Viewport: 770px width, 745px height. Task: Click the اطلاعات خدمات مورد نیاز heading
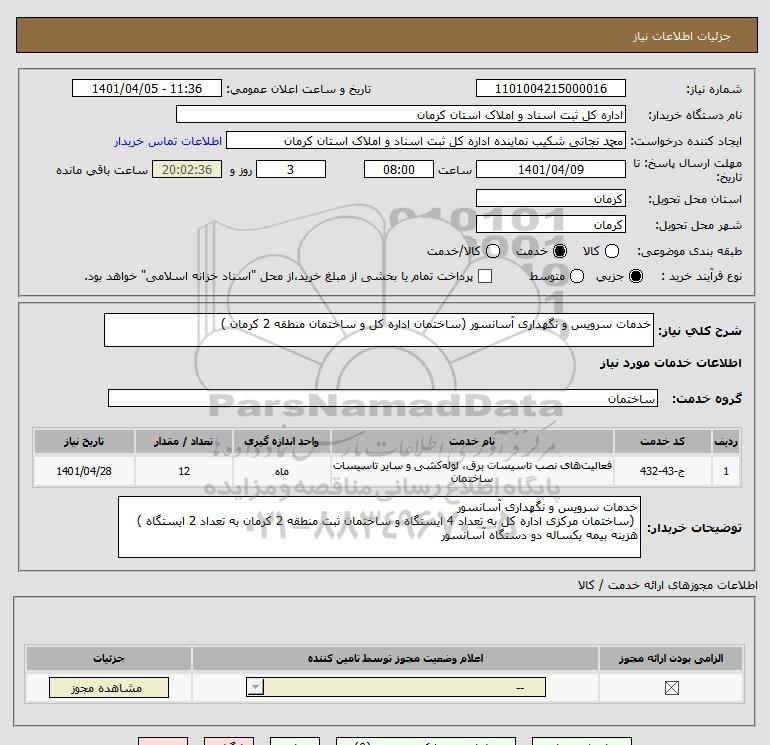[x=670, y=363]
